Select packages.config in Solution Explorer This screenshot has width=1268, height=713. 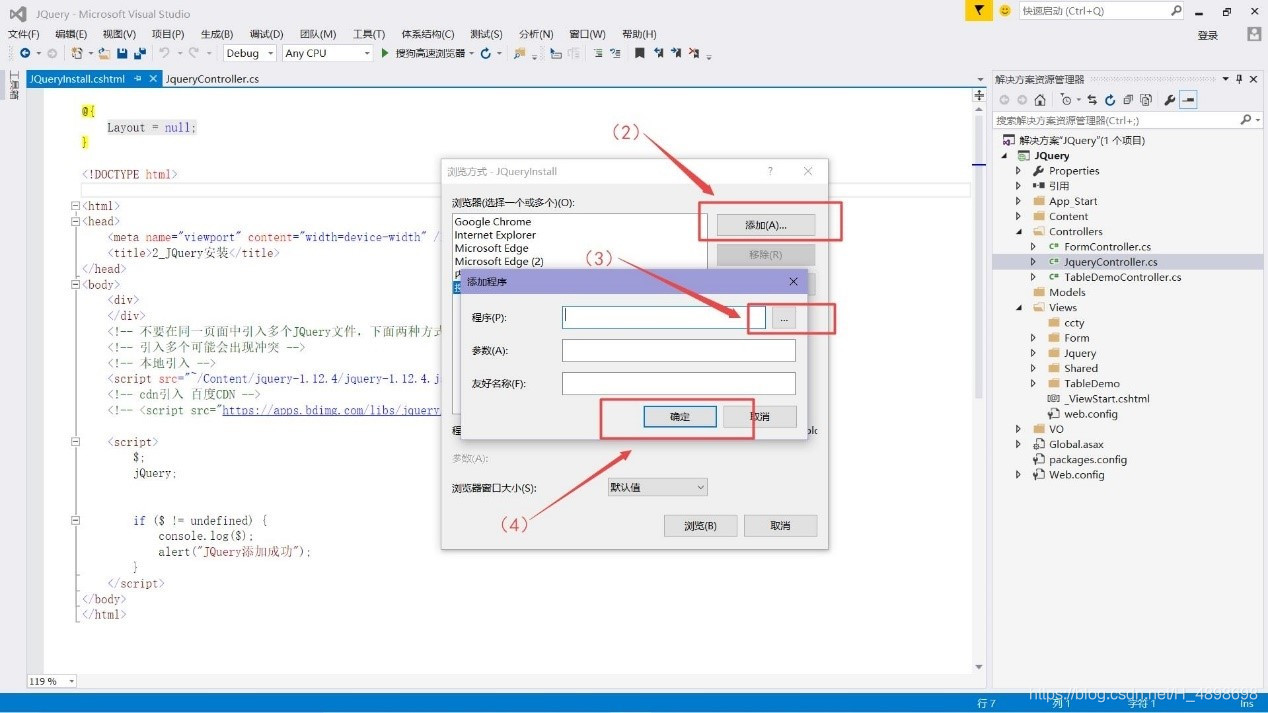click(1087, 460)
